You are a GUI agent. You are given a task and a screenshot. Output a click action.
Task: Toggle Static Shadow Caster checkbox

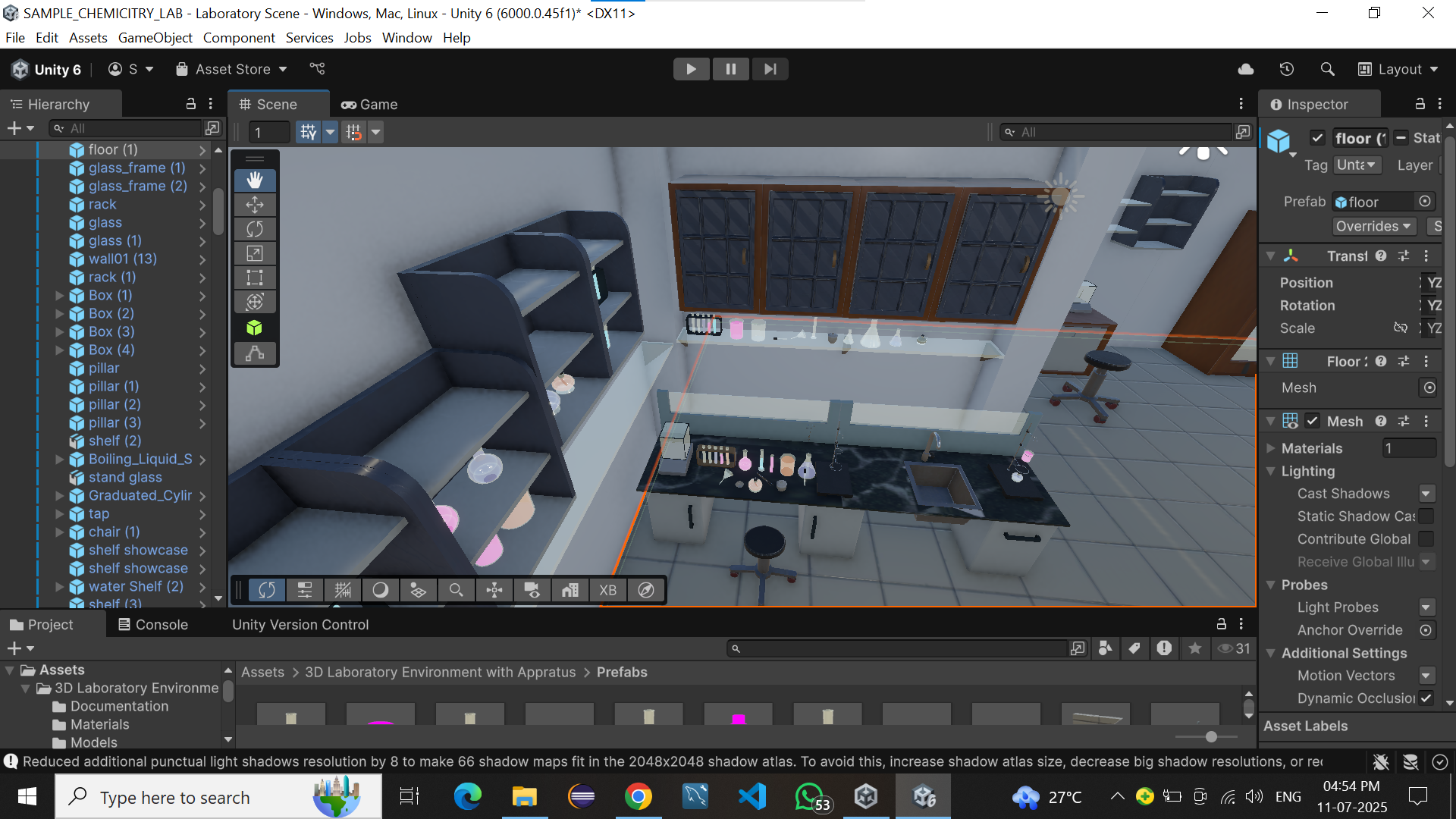pos(1426,516)
